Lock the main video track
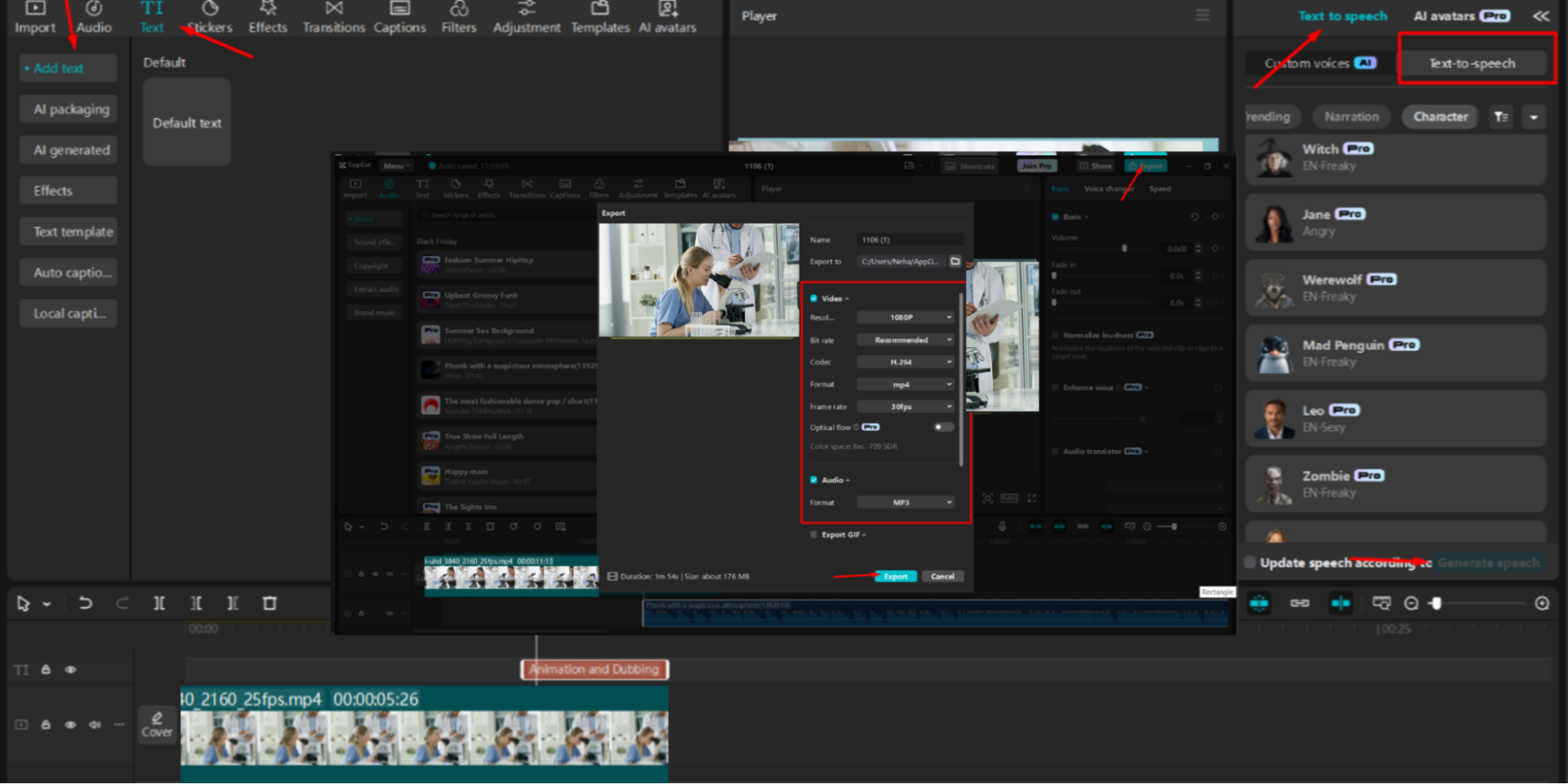The image size is (1568, 784). (47, 724)
